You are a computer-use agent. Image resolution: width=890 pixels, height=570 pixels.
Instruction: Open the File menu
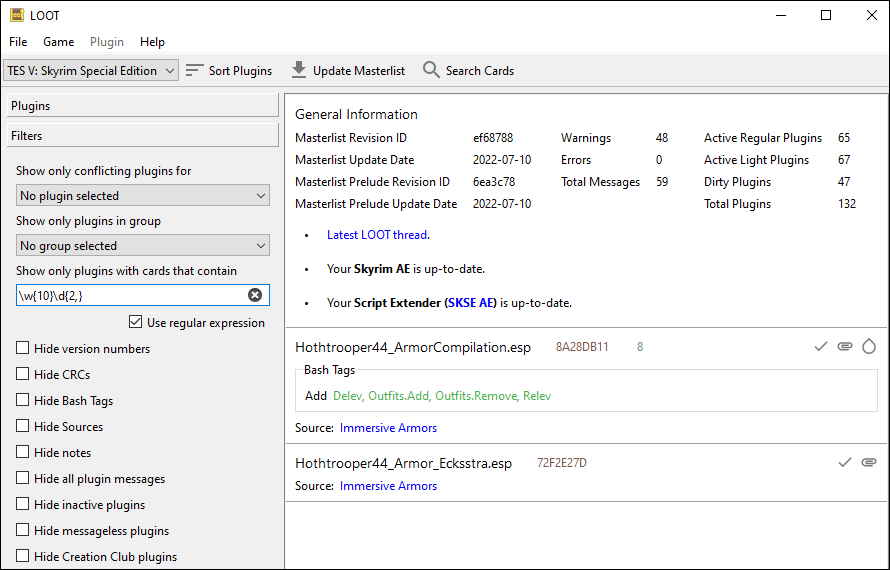pyautogui.click(x=18, y=42)
